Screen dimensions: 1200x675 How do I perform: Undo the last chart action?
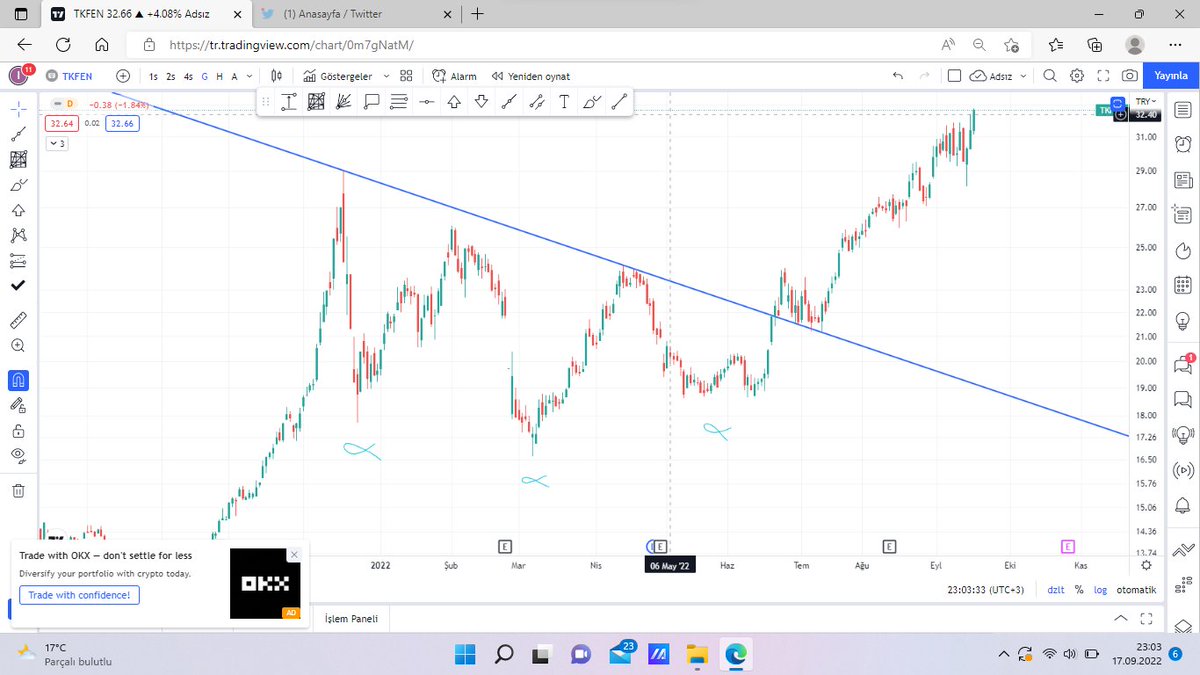coord(897,76)
